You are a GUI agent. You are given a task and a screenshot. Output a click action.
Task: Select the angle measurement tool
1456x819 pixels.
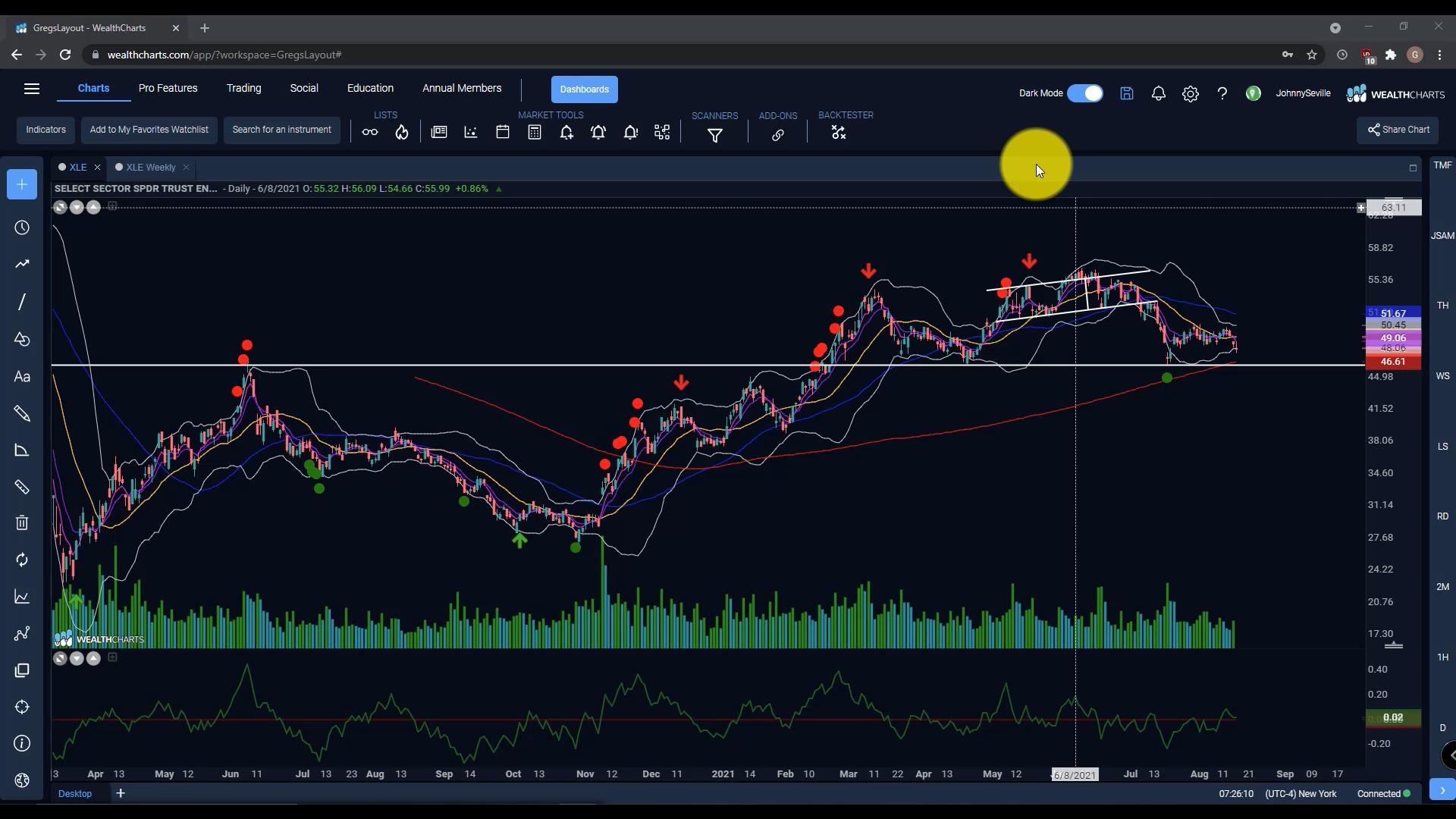point(22,450)
